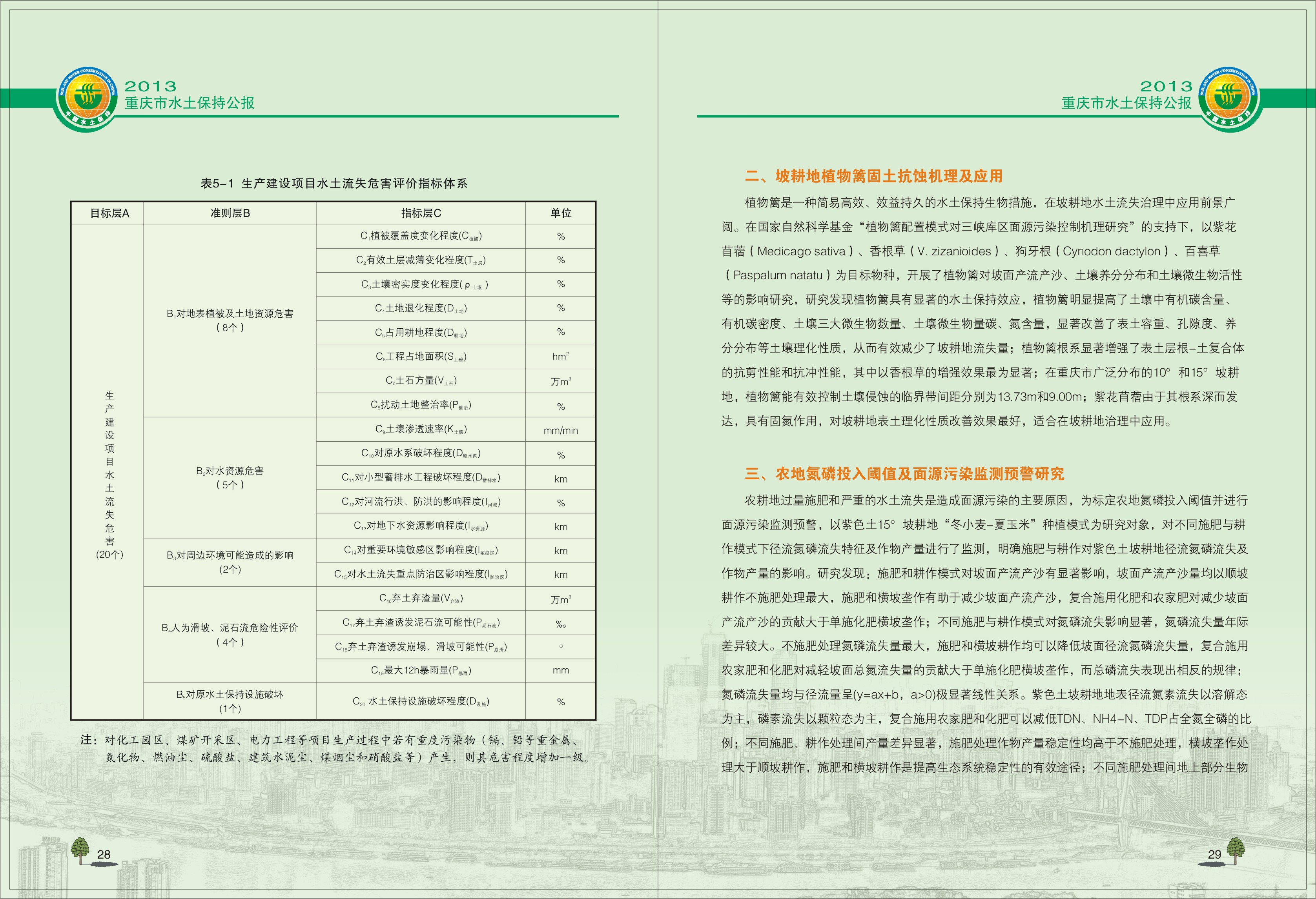Click row C19最大12h暴雨量
The width and height of the screenshot is (1316, 899).
pyautogui.click(x=421, y=670)
